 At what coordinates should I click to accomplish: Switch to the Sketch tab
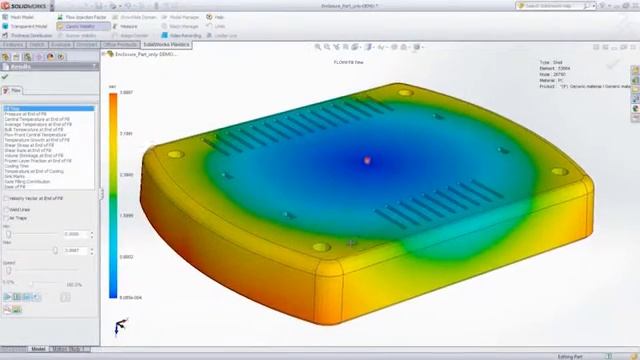[37, 44]
